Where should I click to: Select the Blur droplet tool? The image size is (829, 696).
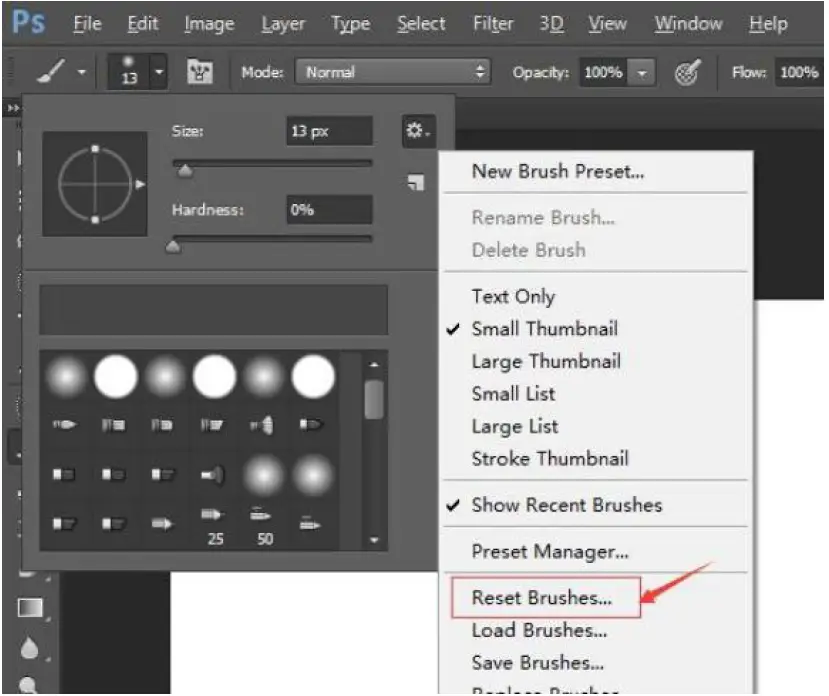[29, 647]
